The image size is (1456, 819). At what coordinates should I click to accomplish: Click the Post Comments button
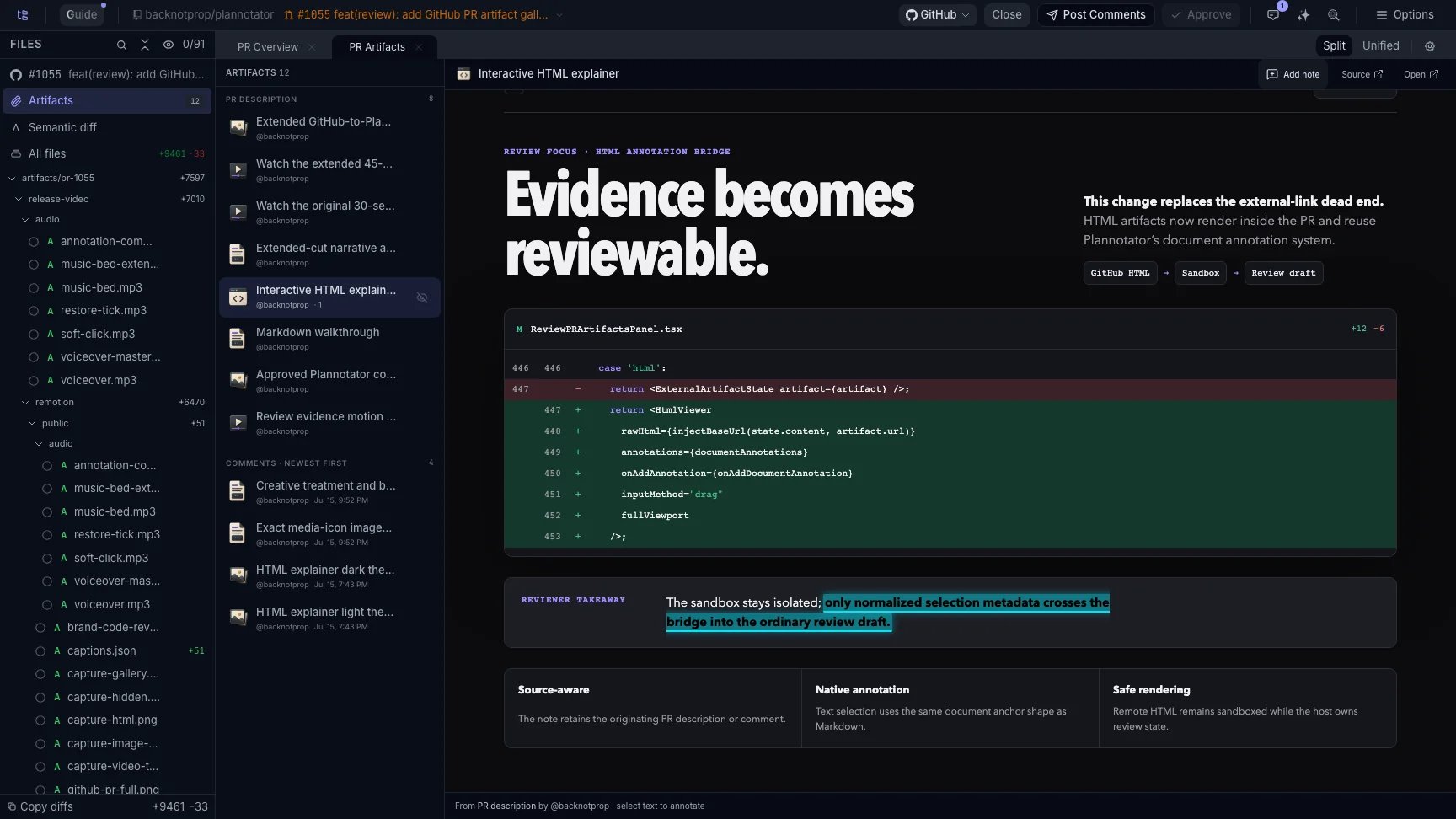(x=1095, y=15)
